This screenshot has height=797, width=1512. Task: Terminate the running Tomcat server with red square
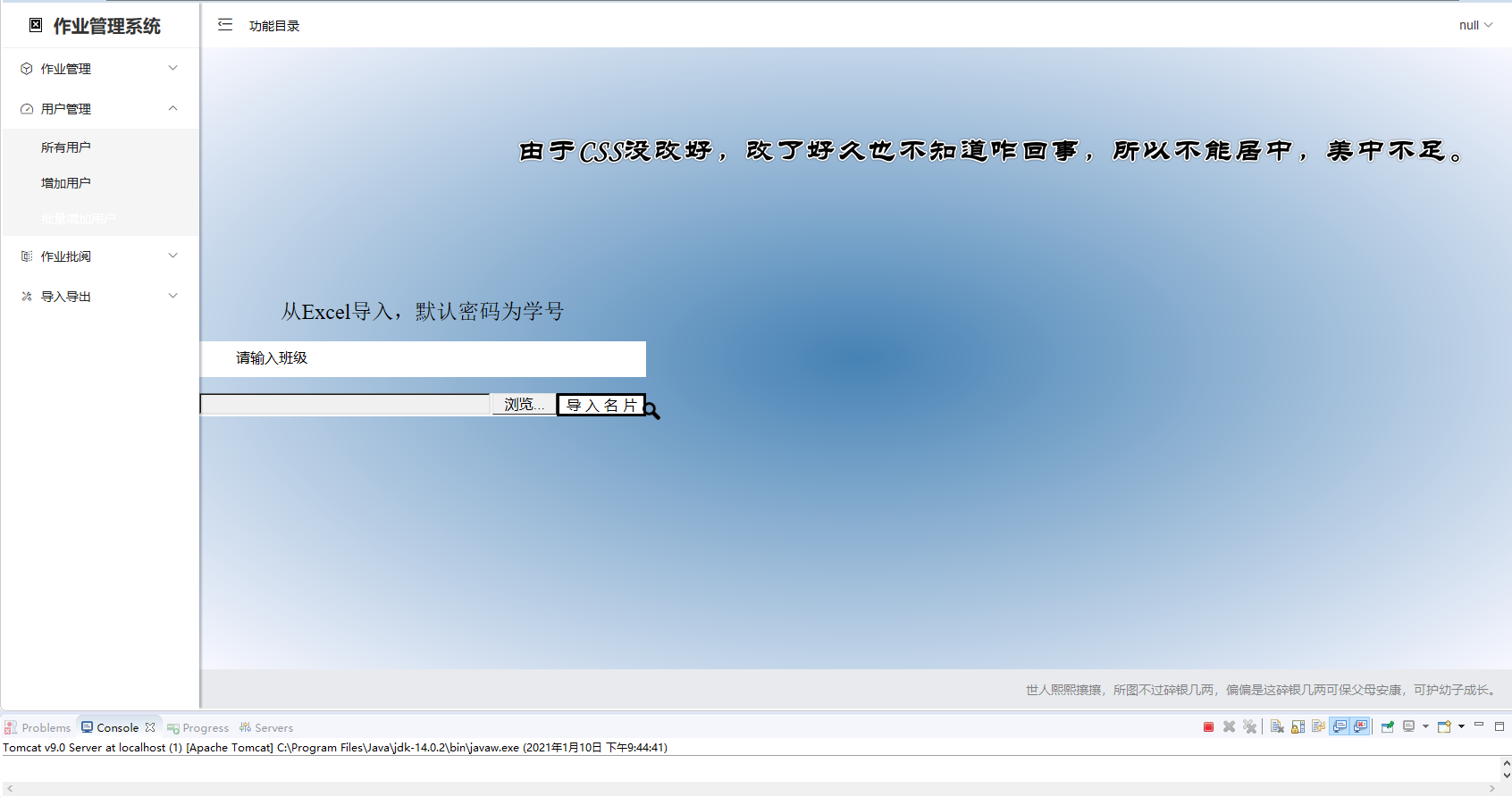coord(1208,726)
